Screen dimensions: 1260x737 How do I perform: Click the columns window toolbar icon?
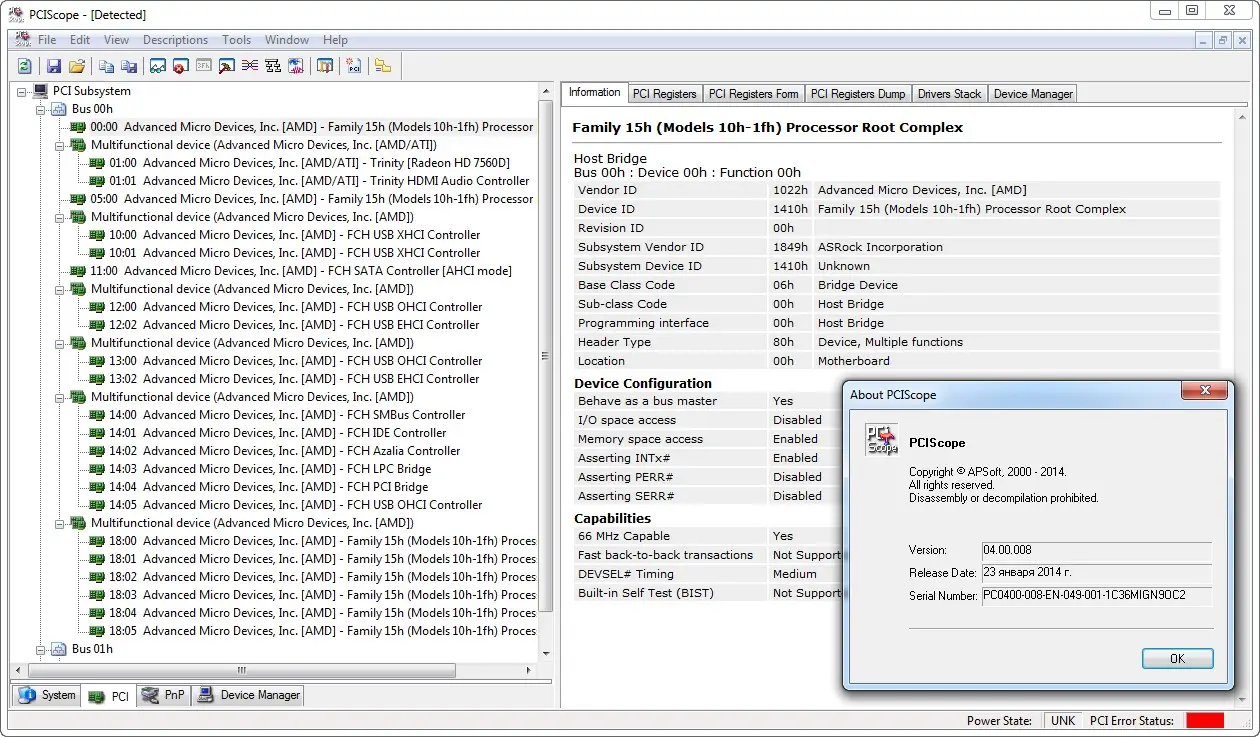click(x=325, y=66)
